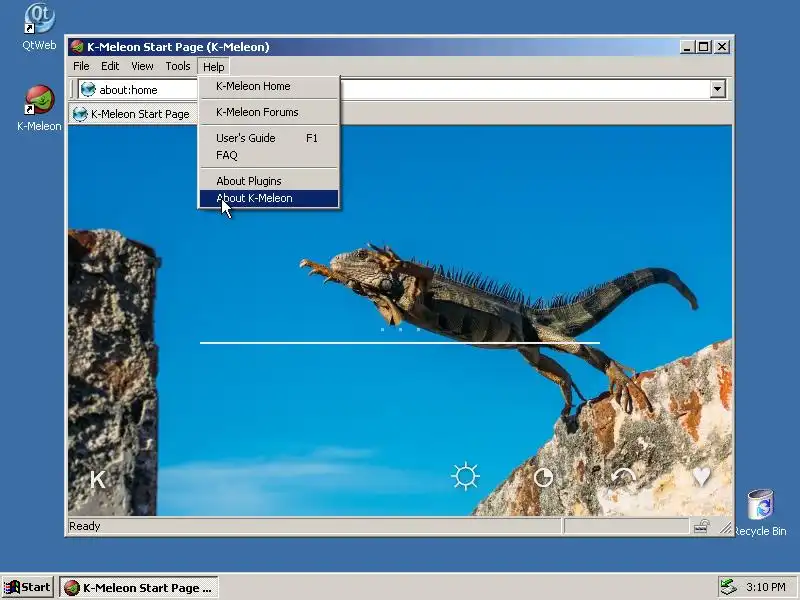Expand the address bar URL dropdown
This screenshot has width=800, height=600.
pyautogui.click(x=717, y=89)
